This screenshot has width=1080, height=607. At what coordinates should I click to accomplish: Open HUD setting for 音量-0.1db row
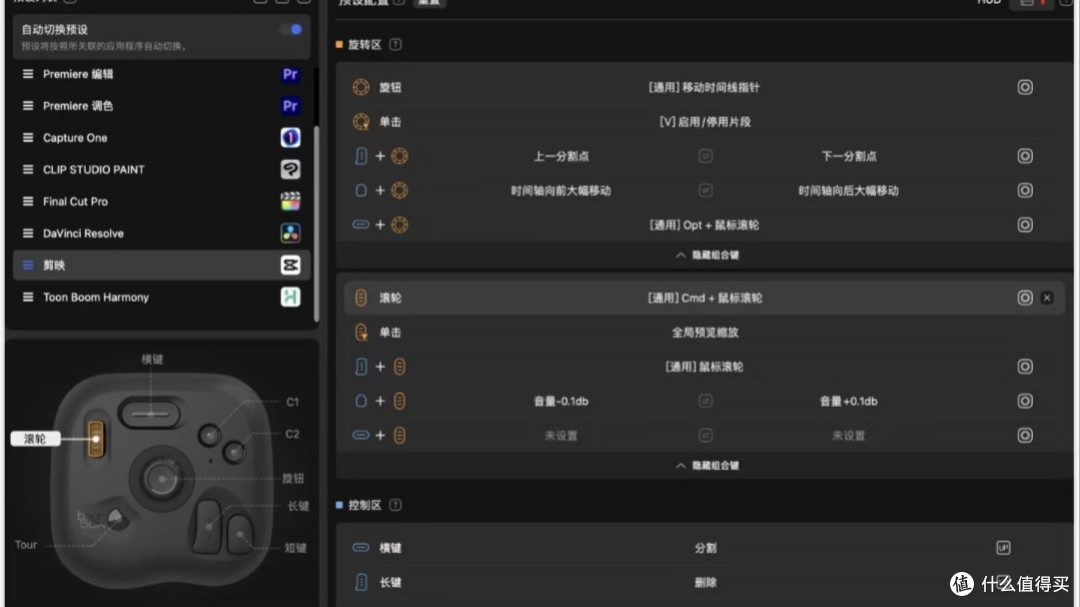[x=1025, y=401]
